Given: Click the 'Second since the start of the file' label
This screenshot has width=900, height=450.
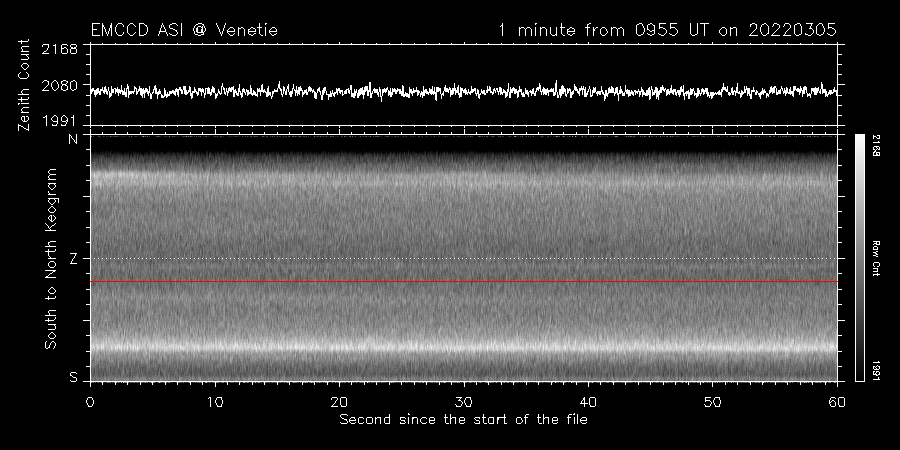Looking at the screenshot, I should coord(463,419).
